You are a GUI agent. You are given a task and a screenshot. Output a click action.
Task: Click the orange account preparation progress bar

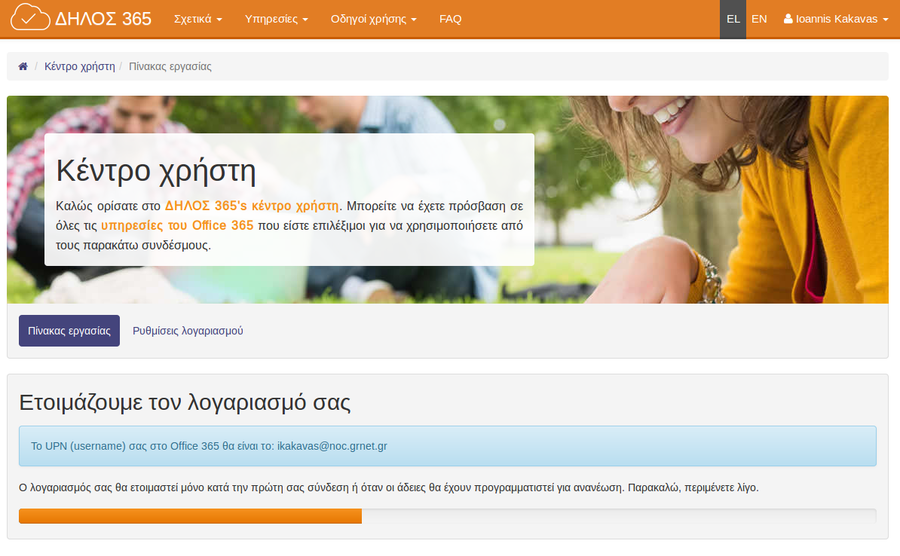coord(190,516)
